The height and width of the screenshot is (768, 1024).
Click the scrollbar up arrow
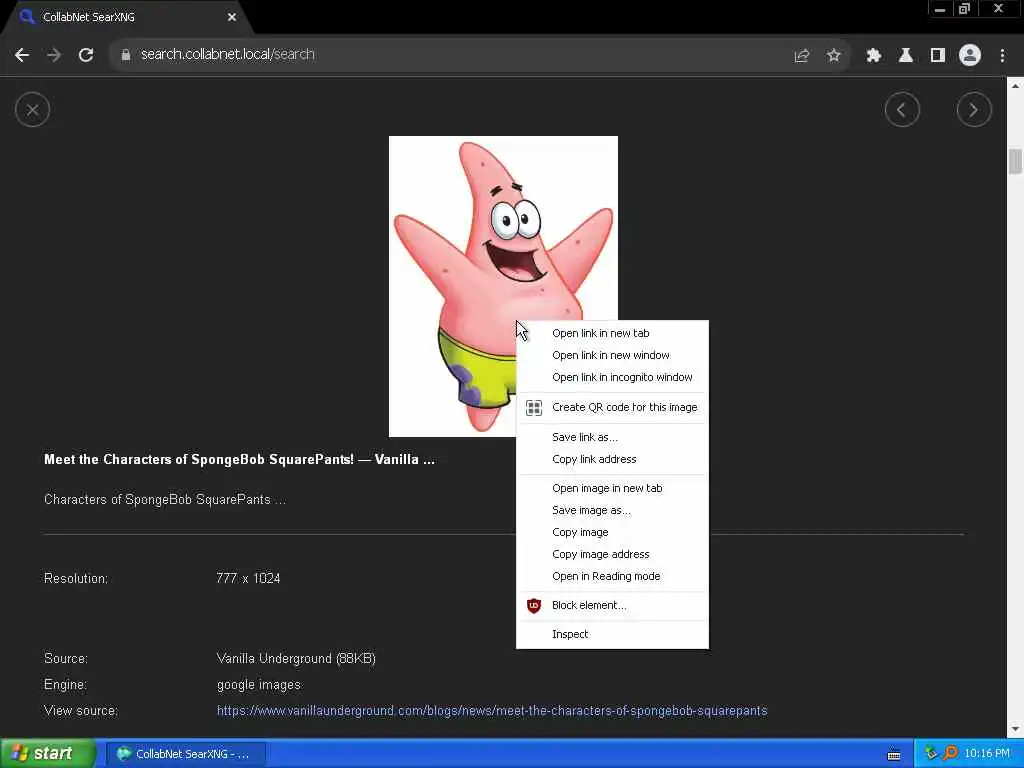(x=1015, y=86)
